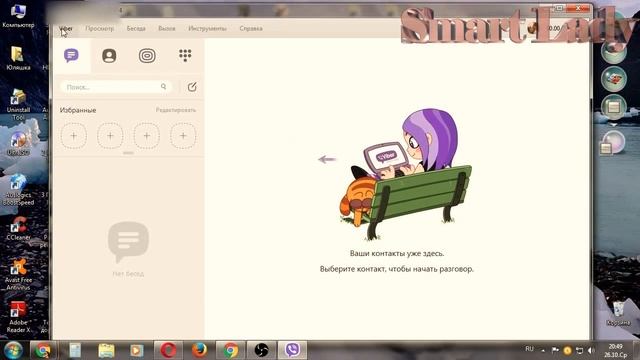Screen dimensions: 640x360
Task: Open Viber from the taskbar
Action: (292, 350)
